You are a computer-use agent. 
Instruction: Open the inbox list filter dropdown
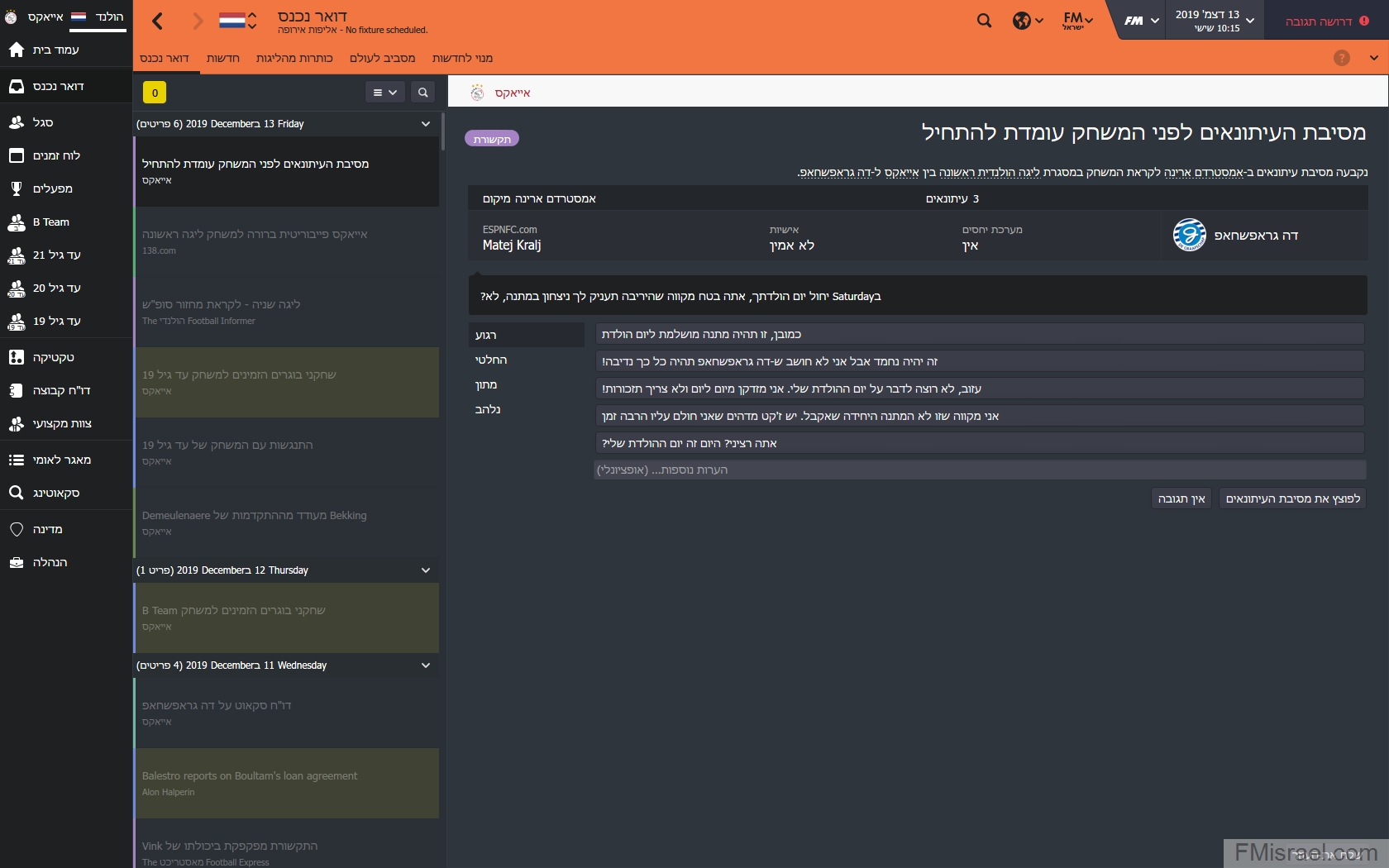point(384,93)
